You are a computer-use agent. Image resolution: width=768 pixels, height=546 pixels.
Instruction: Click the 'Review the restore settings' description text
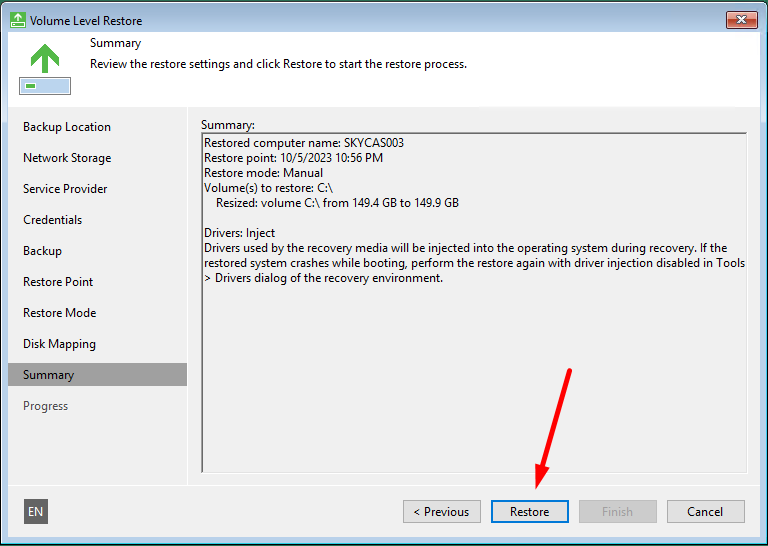point(278,64)
